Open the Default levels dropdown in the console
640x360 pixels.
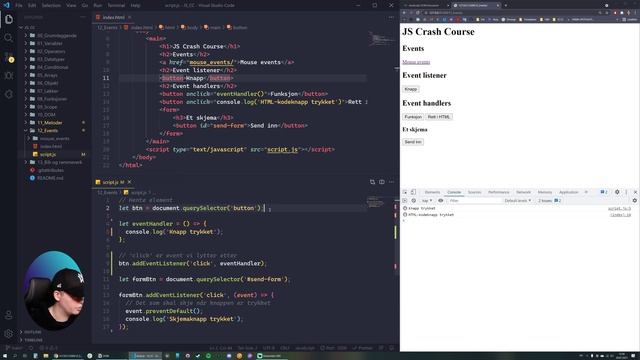(x=518, y=200)
